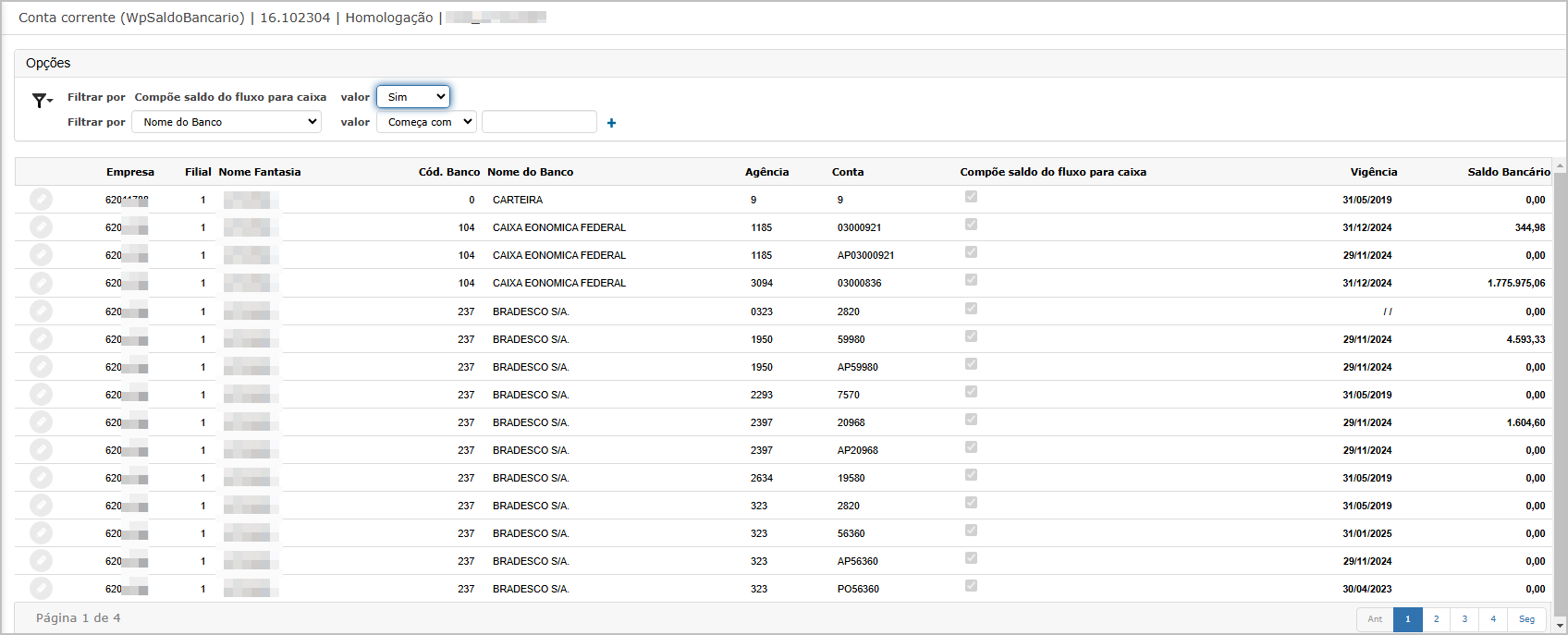The image size is (1568, 635).
Task: Sort by Saldo Bancário column header
Action: (x=1509, y=172)
